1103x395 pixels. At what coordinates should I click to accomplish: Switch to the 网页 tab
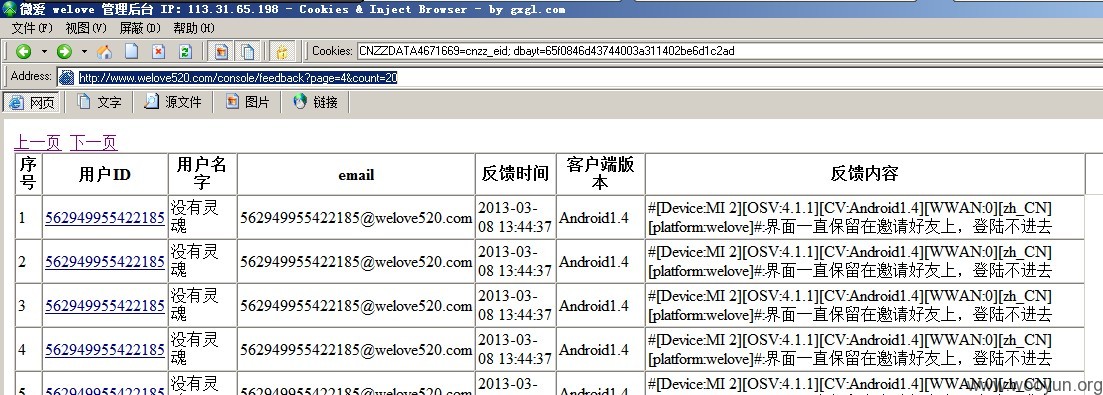tap(32, 102)
